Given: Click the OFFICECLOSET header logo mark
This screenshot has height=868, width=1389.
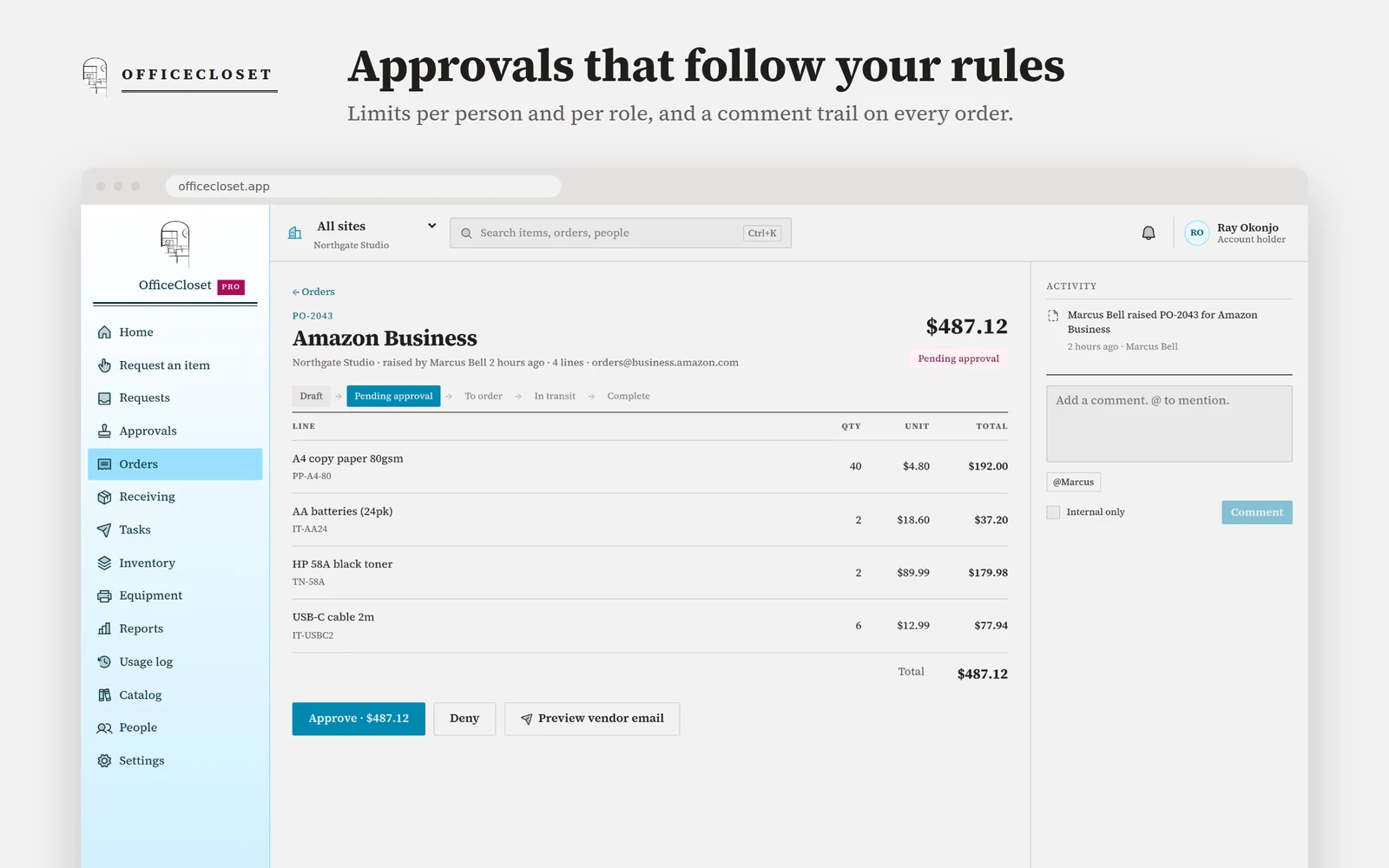Looking at the screenshot, I should (95, 76).
